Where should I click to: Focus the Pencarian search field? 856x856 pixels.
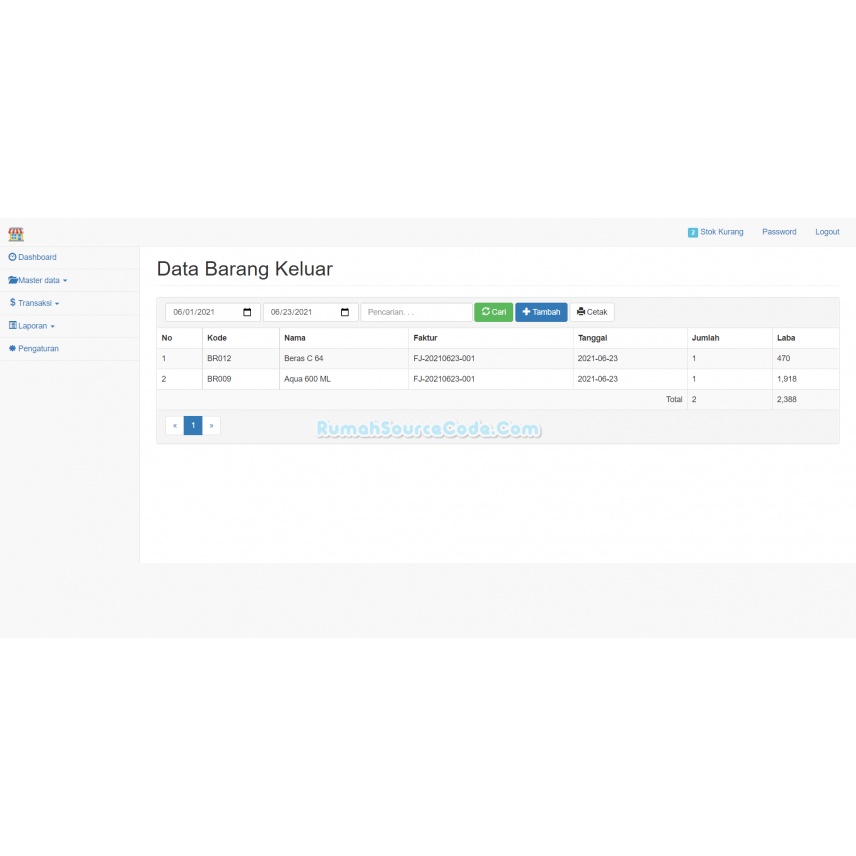point(416,312)
